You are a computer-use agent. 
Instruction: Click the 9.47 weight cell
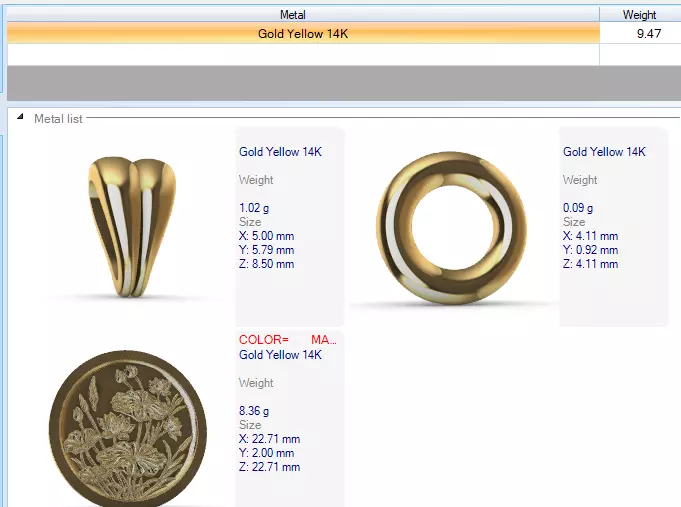click(x=640, y=33)
